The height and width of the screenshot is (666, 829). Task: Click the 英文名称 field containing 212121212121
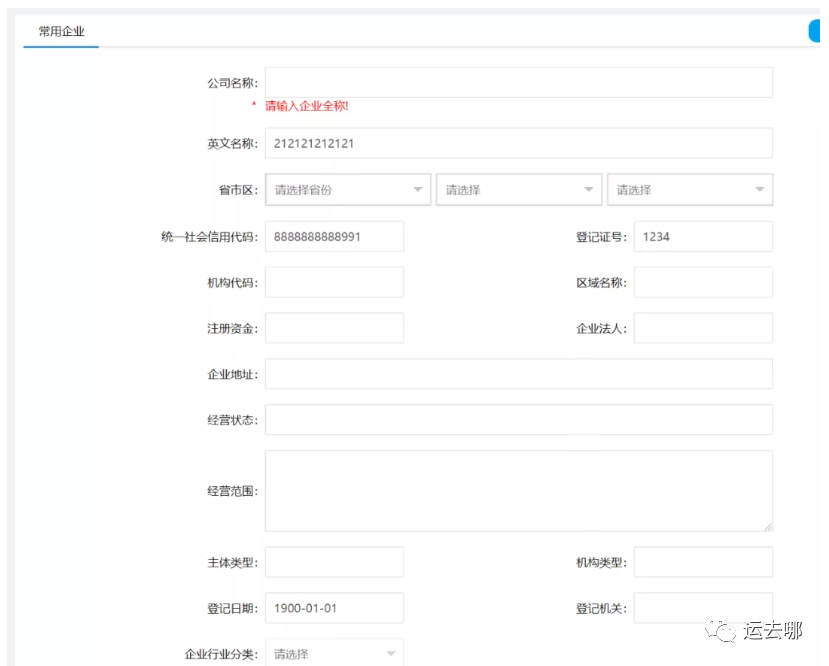(x=518, y=143)
